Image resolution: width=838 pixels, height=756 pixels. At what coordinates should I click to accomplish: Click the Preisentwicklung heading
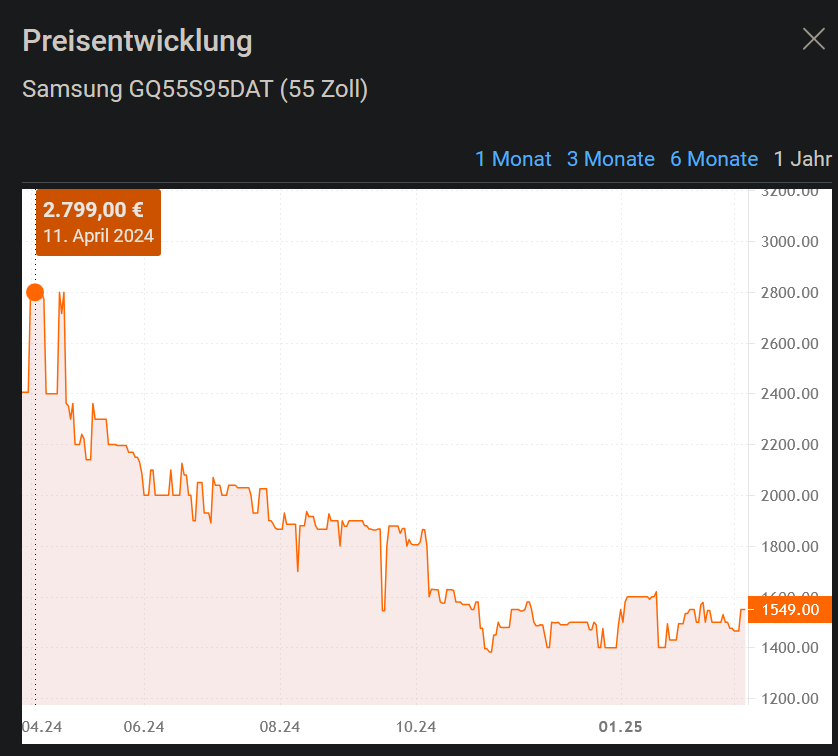click(136, 41)
